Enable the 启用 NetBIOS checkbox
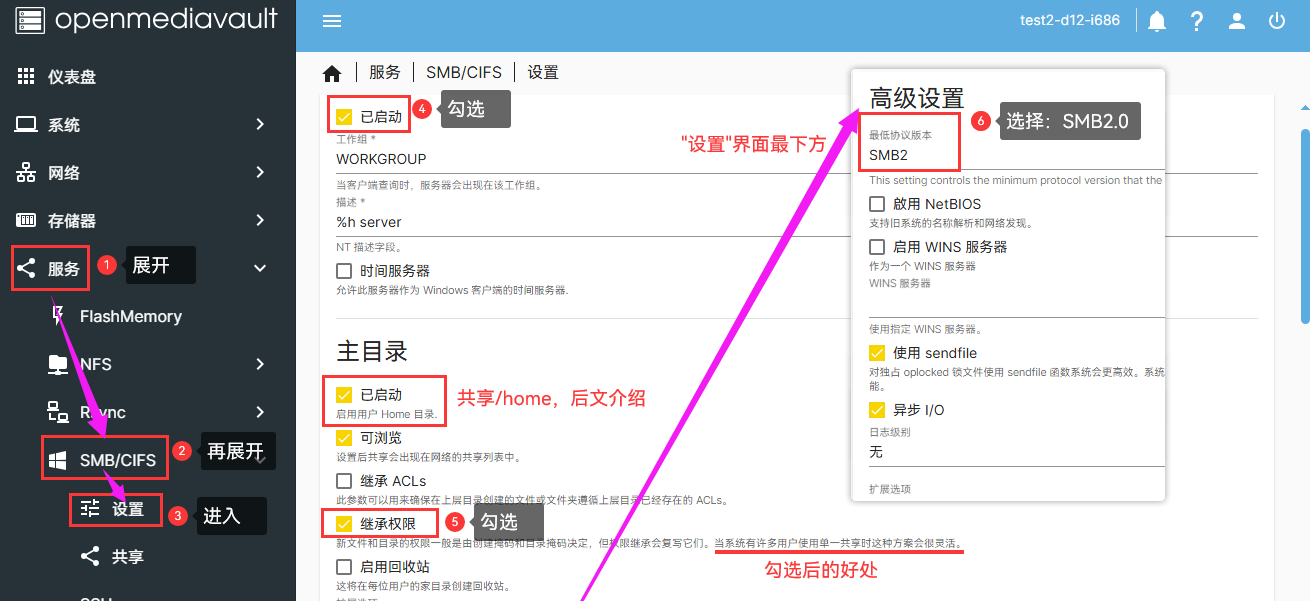The width and height of the screenshot is (1310, 601). pos(876,203)
